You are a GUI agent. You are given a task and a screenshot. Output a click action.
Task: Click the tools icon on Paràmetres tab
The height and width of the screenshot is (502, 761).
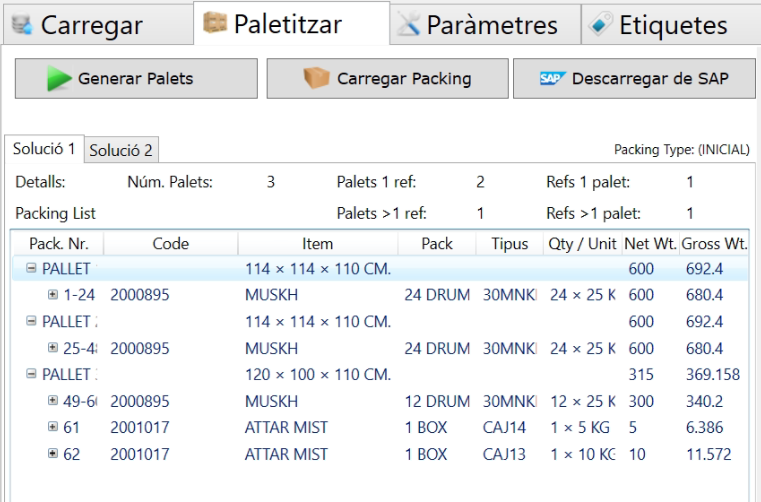(408, 25)
